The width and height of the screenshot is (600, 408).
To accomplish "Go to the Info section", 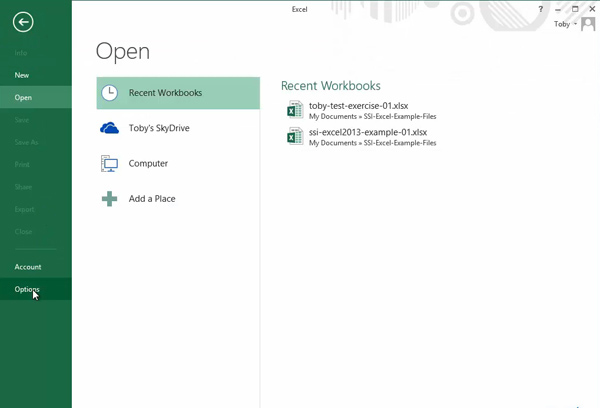I will pos(21,53).
